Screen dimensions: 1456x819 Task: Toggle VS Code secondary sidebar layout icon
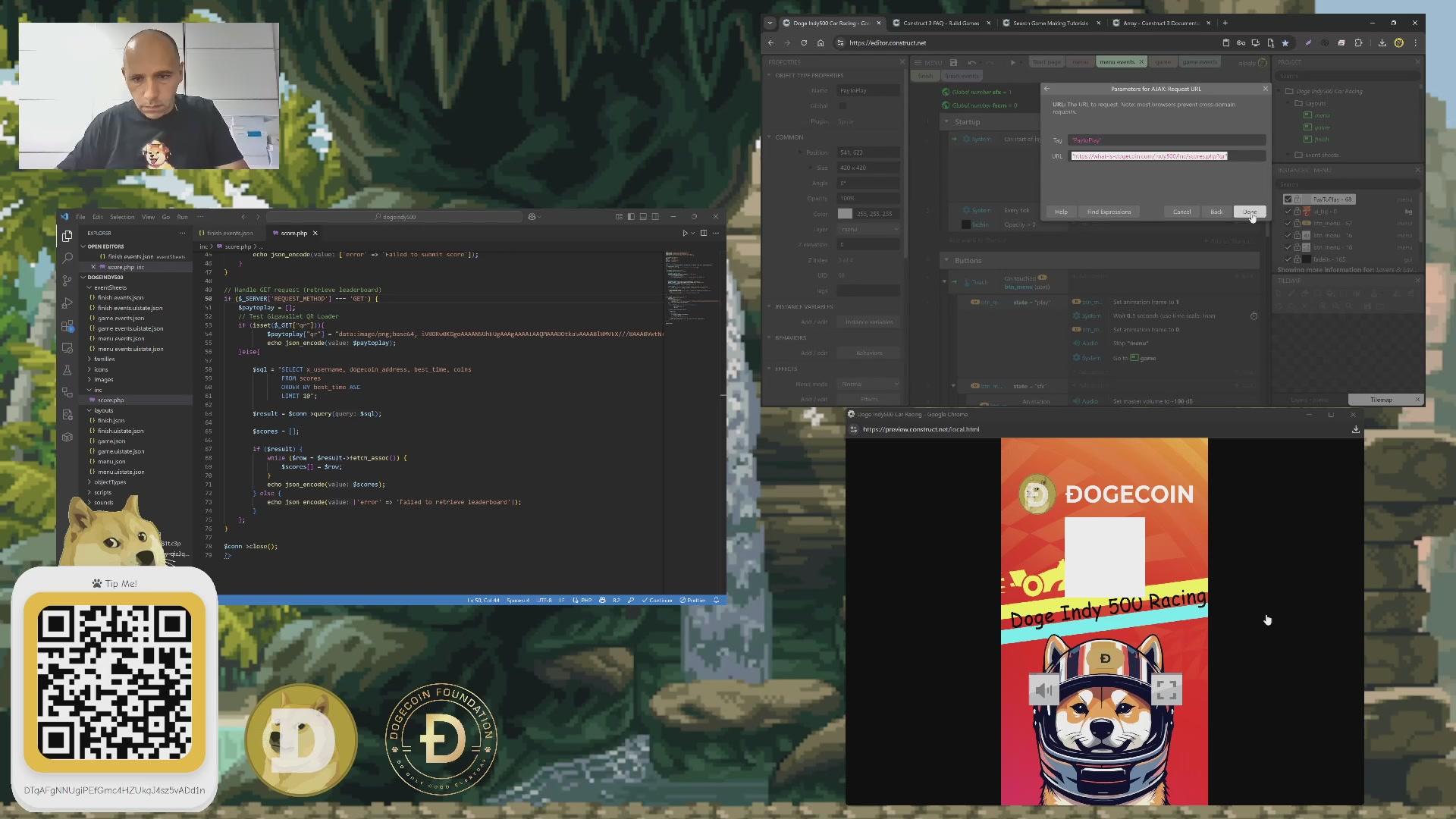655,217
